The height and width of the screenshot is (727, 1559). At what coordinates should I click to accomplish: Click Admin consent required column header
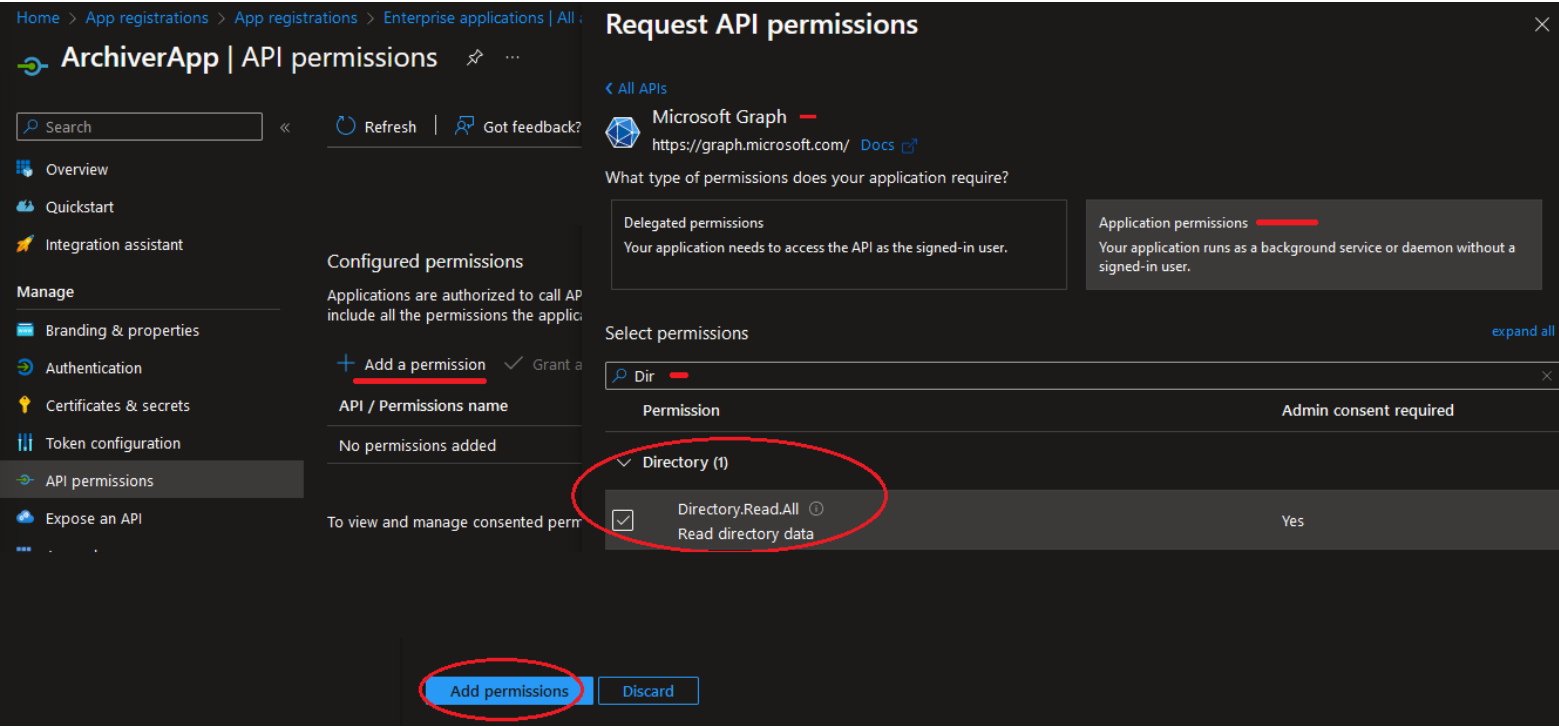click(x=1368, y=410)
